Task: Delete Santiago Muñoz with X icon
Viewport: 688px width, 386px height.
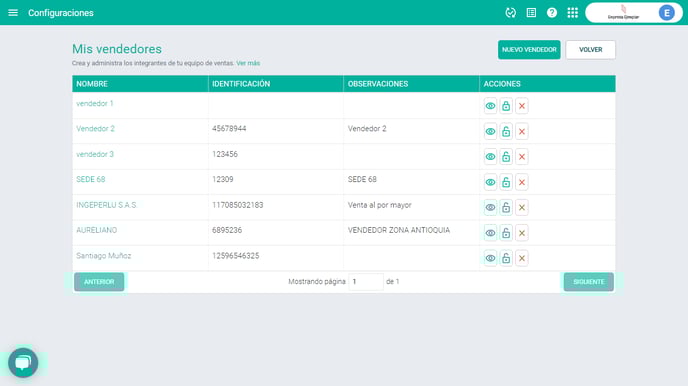Action: (x=522, y=258)
